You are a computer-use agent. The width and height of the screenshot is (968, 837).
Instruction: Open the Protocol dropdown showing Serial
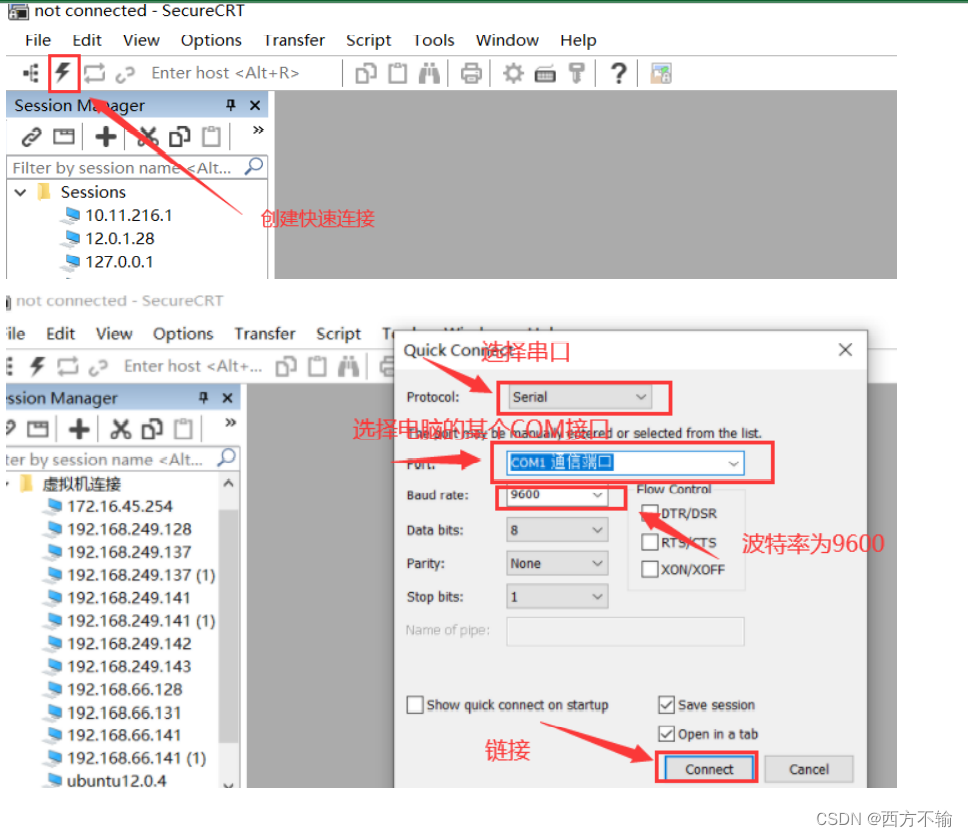(580, 397)
